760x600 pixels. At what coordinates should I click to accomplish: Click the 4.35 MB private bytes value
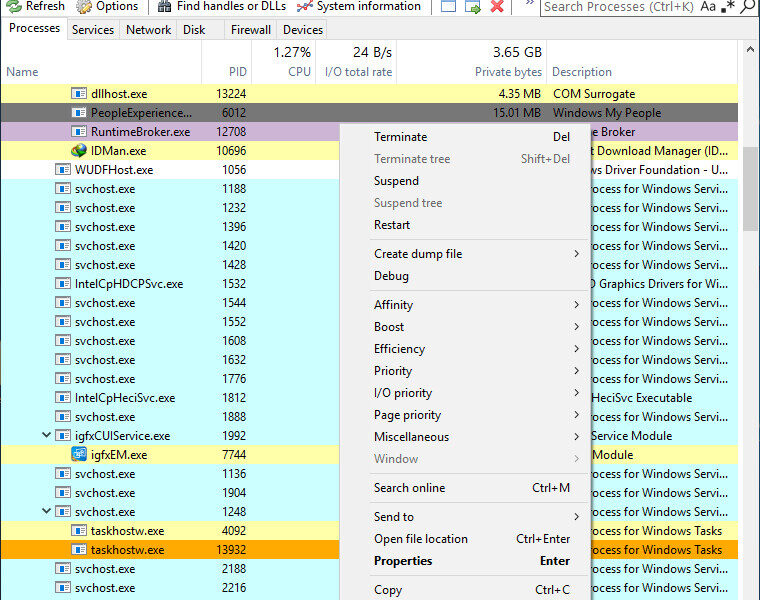click(x=519, y=94)
